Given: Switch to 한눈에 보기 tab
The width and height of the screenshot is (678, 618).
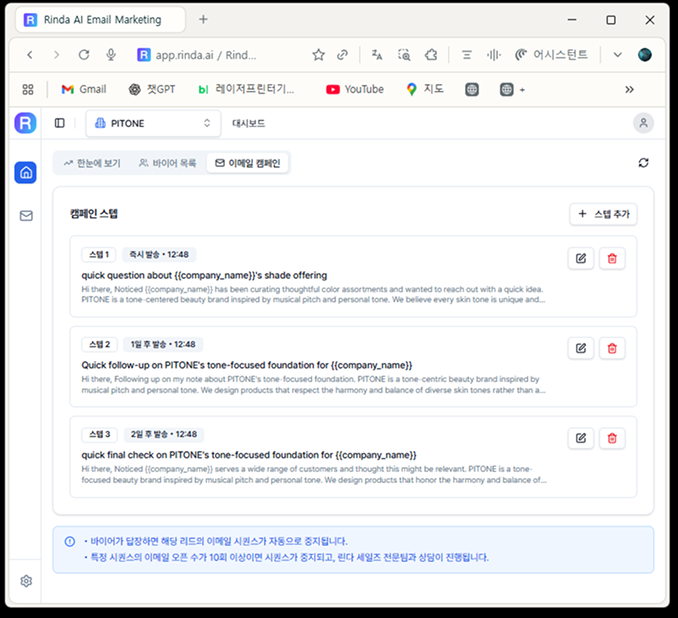Looking at the screenshot, I should tap(92, 163).
